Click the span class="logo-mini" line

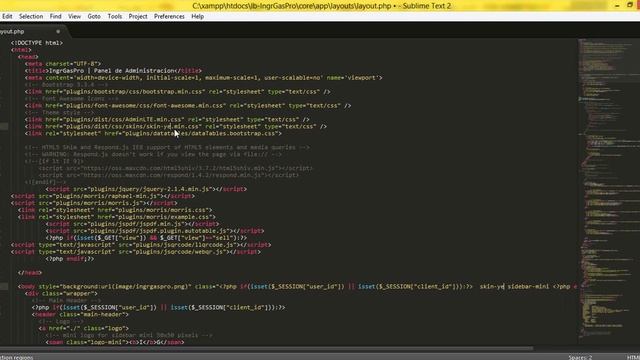coord(115,342)
